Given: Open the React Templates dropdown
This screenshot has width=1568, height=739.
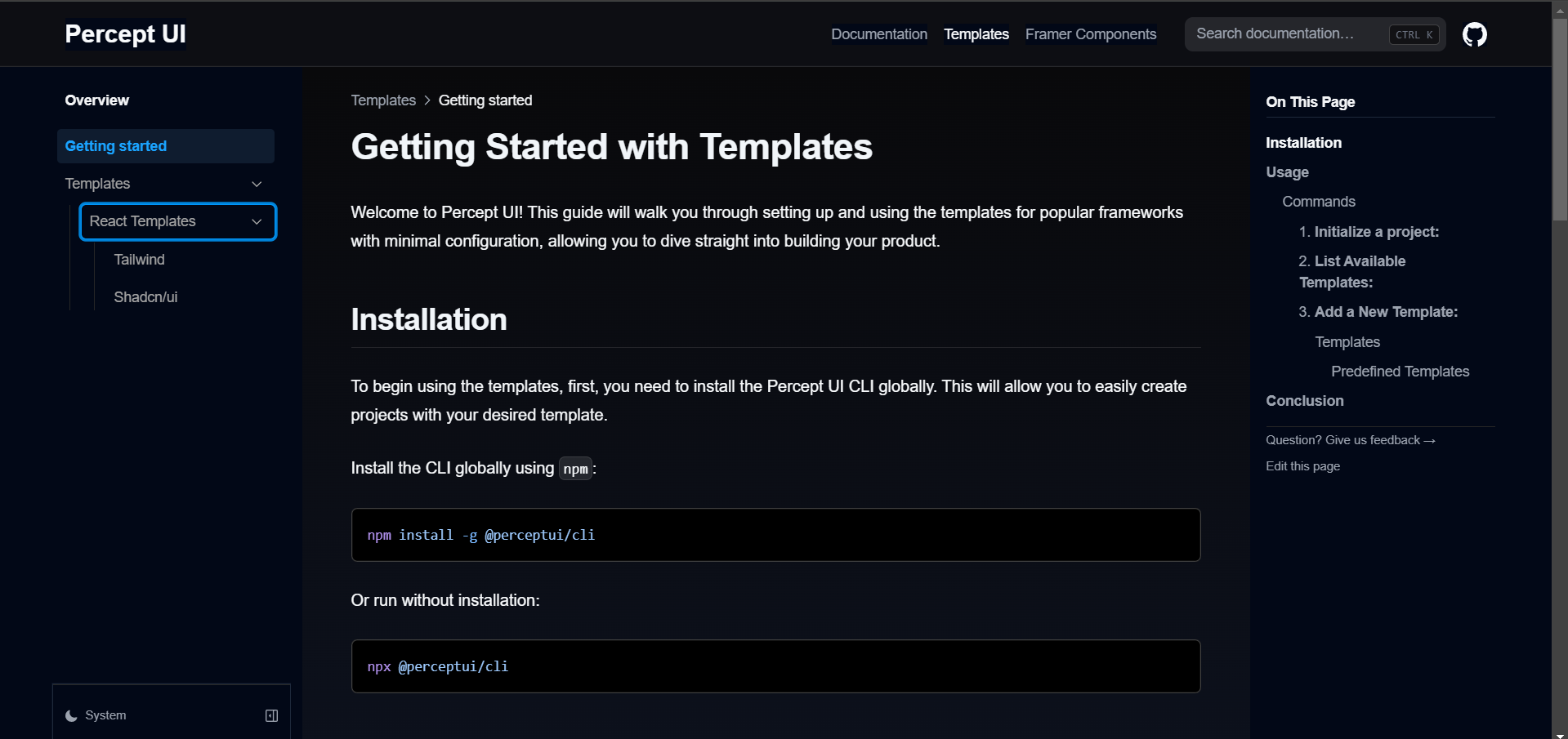Looking at the screenshot, I should coord(177,221).
